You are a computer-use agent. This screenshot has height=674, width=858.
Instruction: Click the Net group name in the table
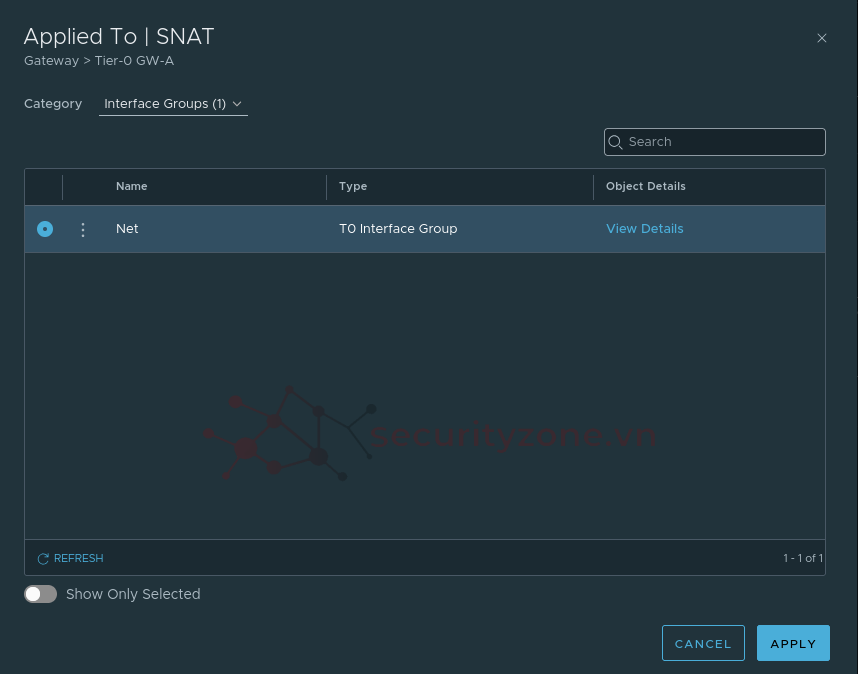tap(127, 229)
